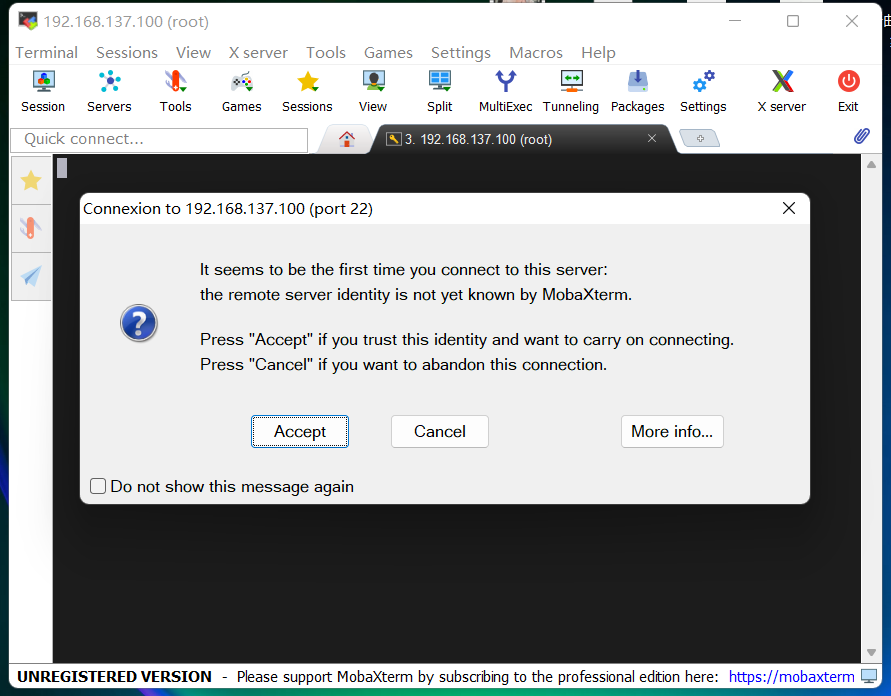Screen dimensions: 891x696
Task: Click the More info... button
Action: pos(672,432)
